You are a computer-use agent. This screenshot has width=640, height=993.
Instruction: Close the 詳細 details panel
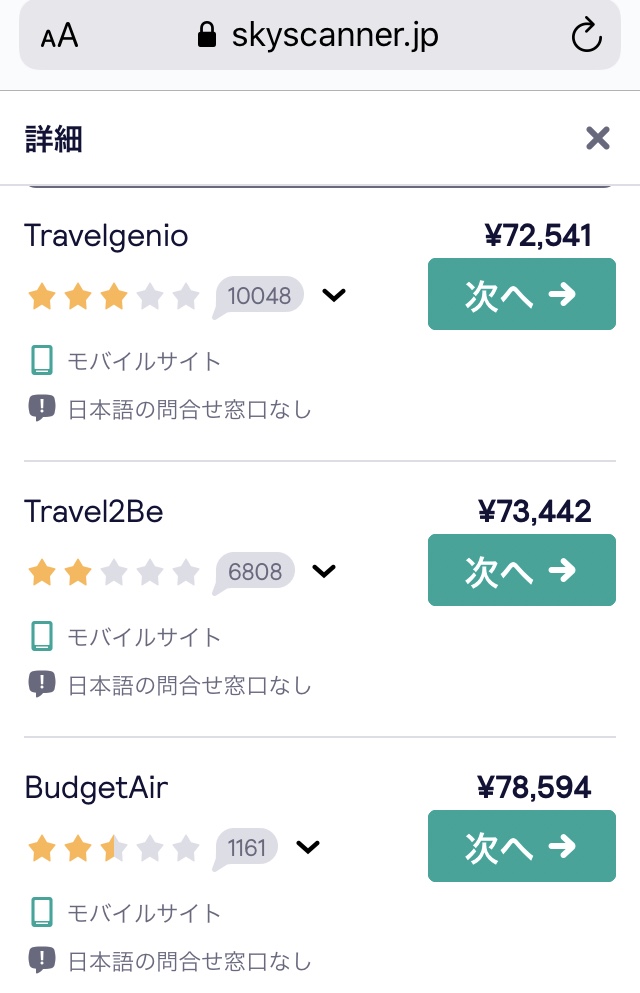598,138
